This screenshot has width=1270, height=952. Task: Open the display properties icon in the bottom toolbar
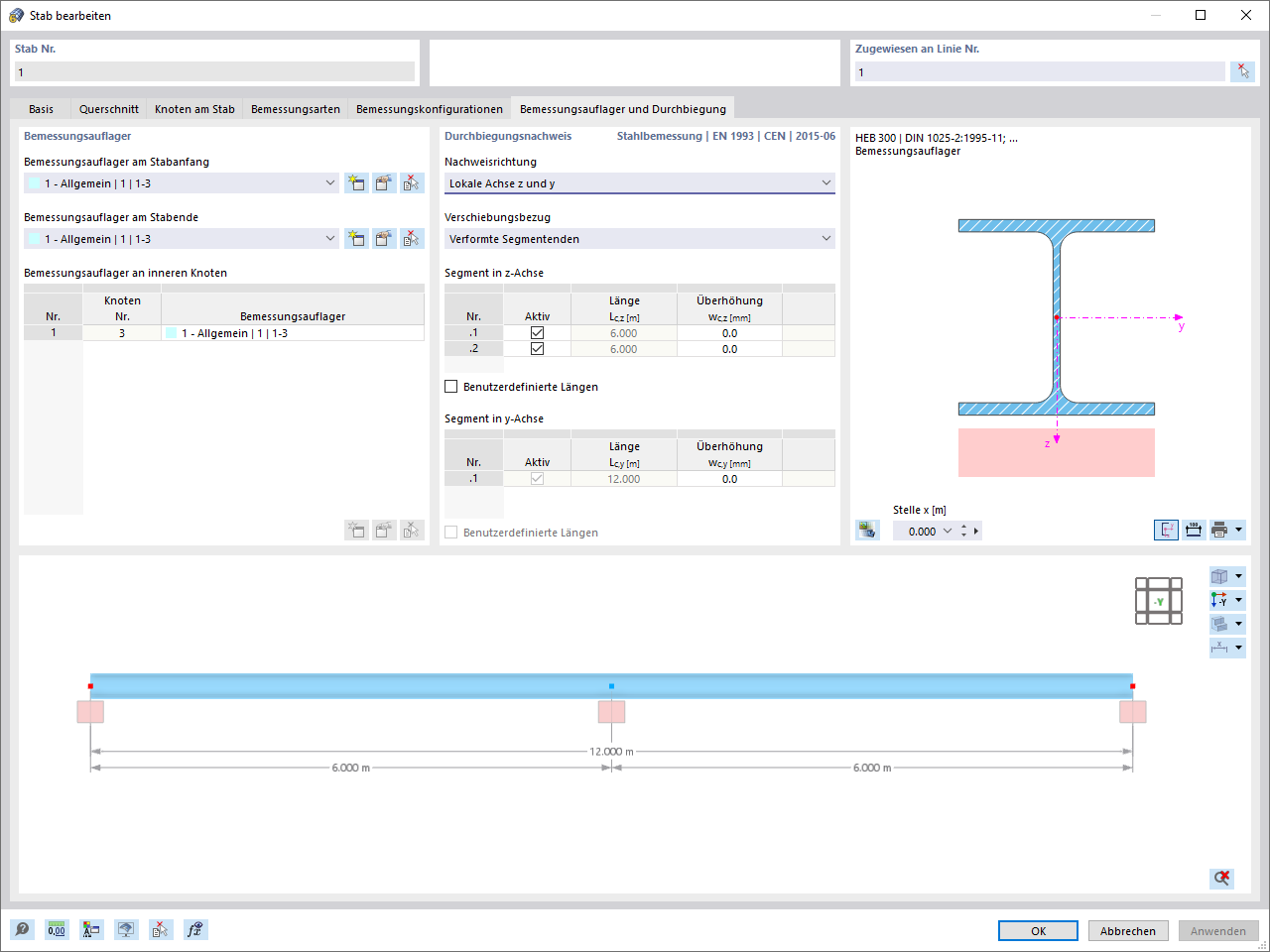click(126, 929)
